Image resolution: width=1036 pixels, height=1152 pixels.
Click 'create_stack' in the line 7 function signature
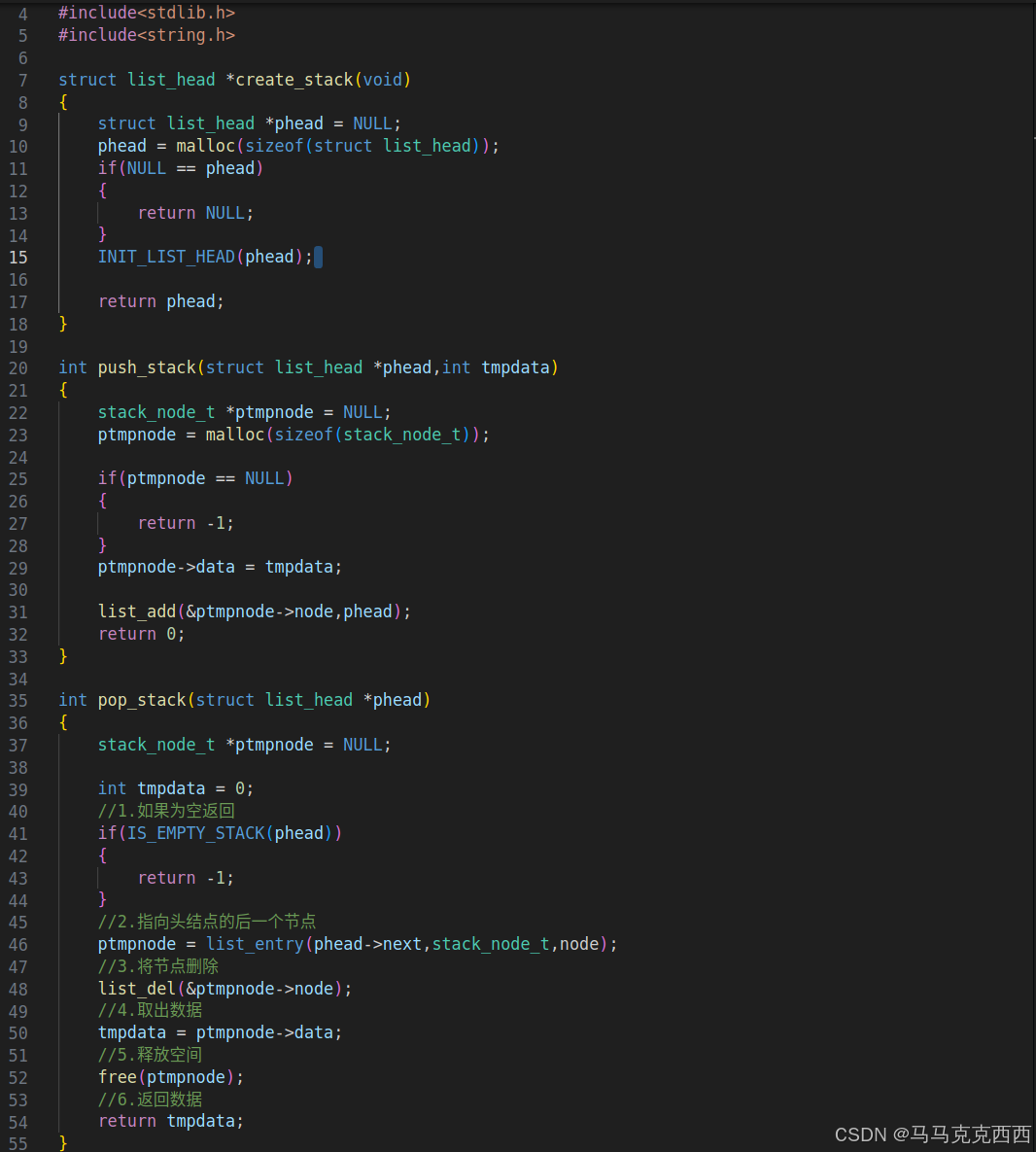(x=294, y=80)
